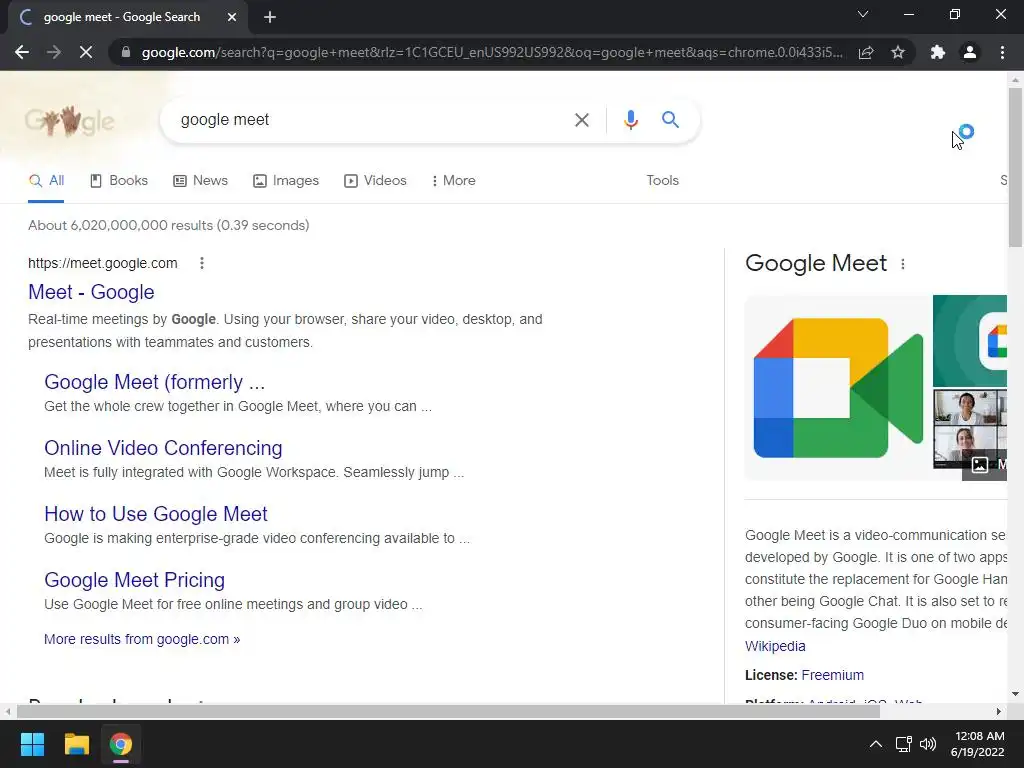Switch to the Books tab
Image resolution: width=1024 pixels, height=768 pixels.
pos(119,181)
